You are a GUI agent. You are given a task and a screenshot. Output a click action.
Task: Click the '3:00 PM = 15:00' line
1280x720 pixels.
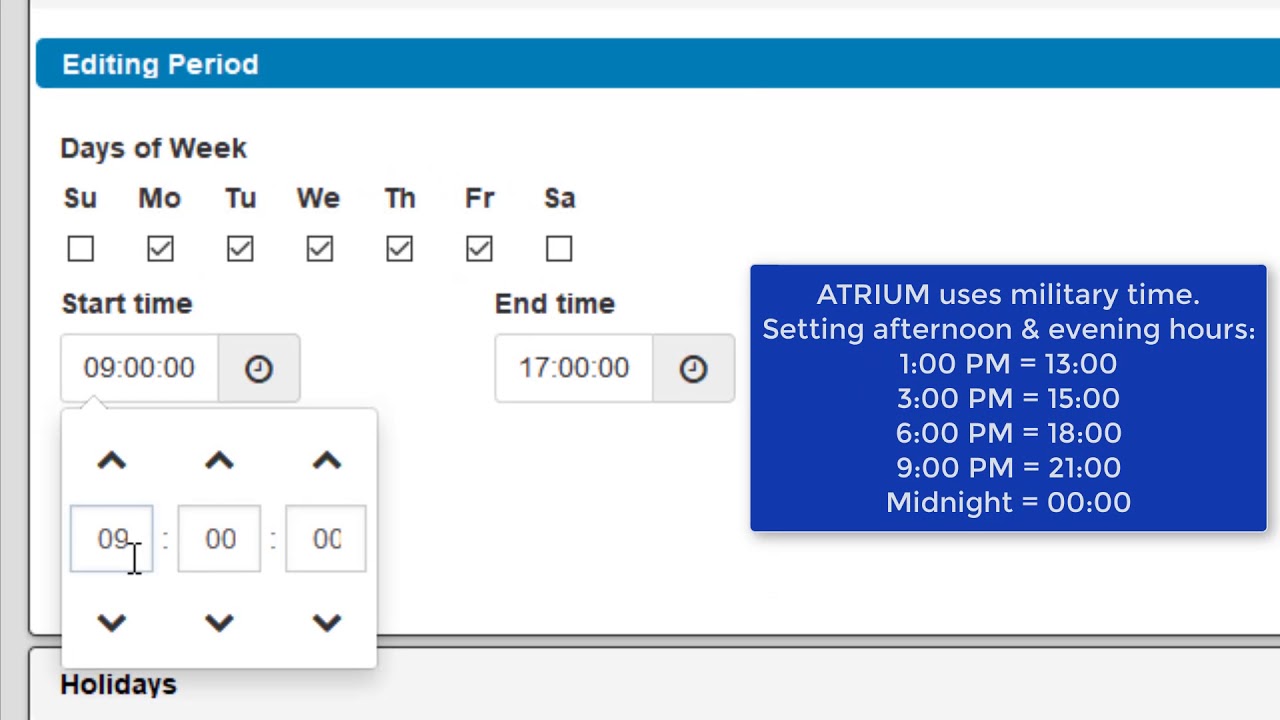coord(1008,399)
